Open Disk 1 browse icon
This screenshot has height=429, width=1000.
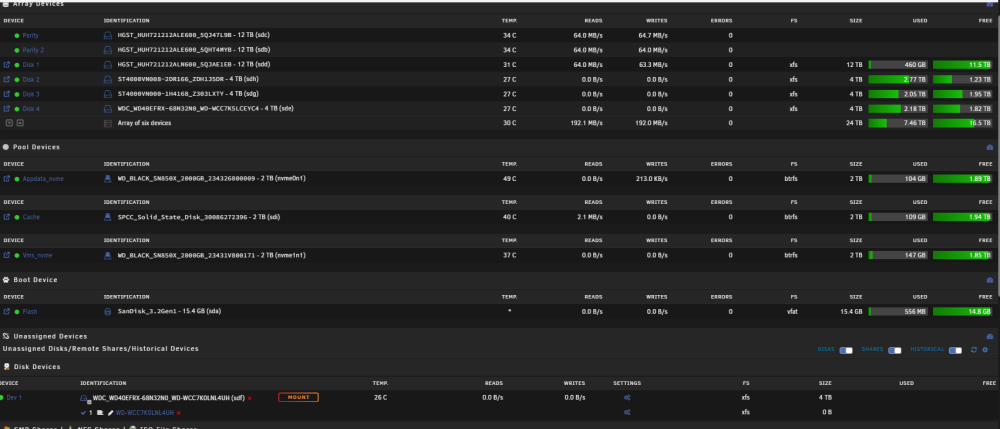[7, 64]
